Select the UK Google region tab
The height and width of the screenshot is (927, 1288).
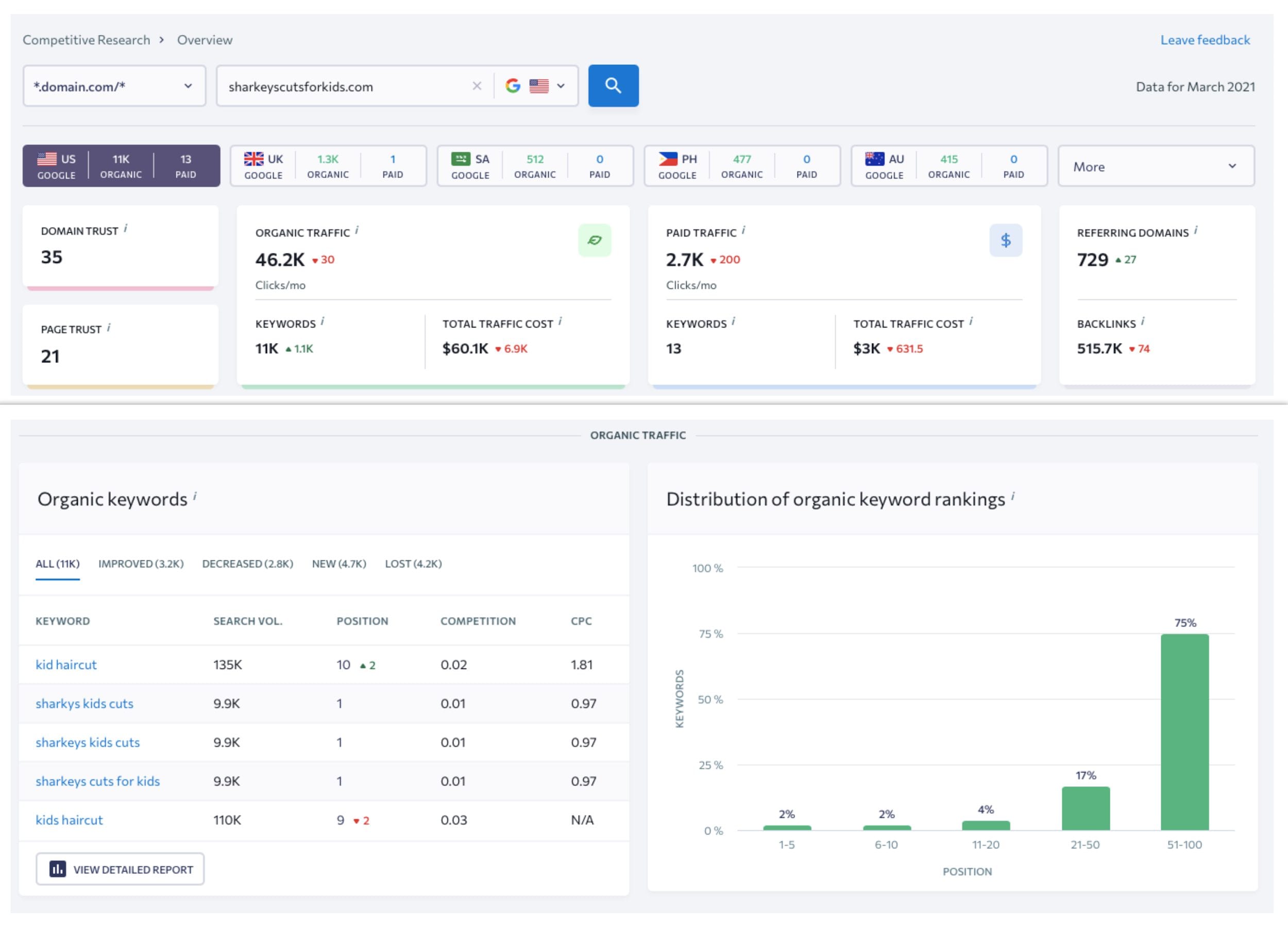pos(328,166)
